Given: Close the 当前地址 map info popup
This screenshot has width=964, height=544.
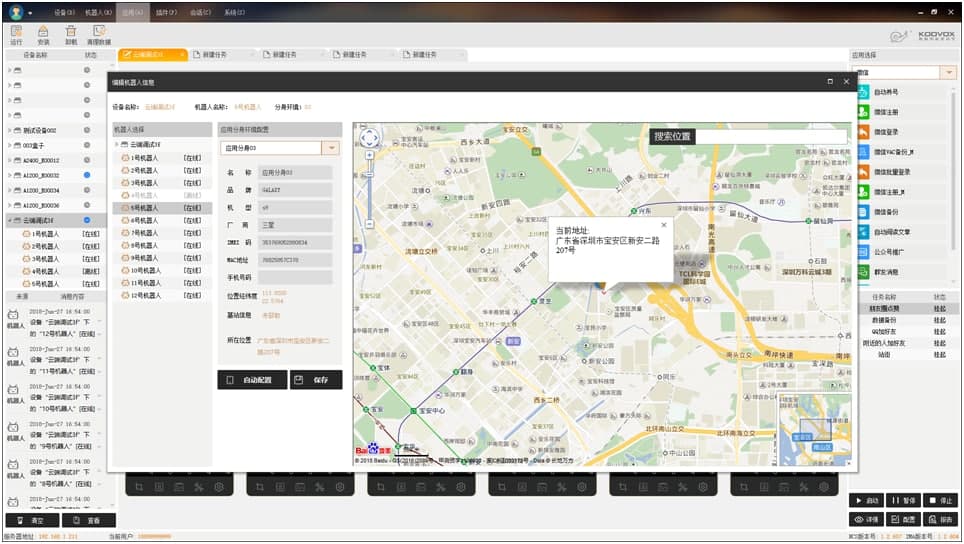Looking at the screenshot, I should (x=663, y=225).
